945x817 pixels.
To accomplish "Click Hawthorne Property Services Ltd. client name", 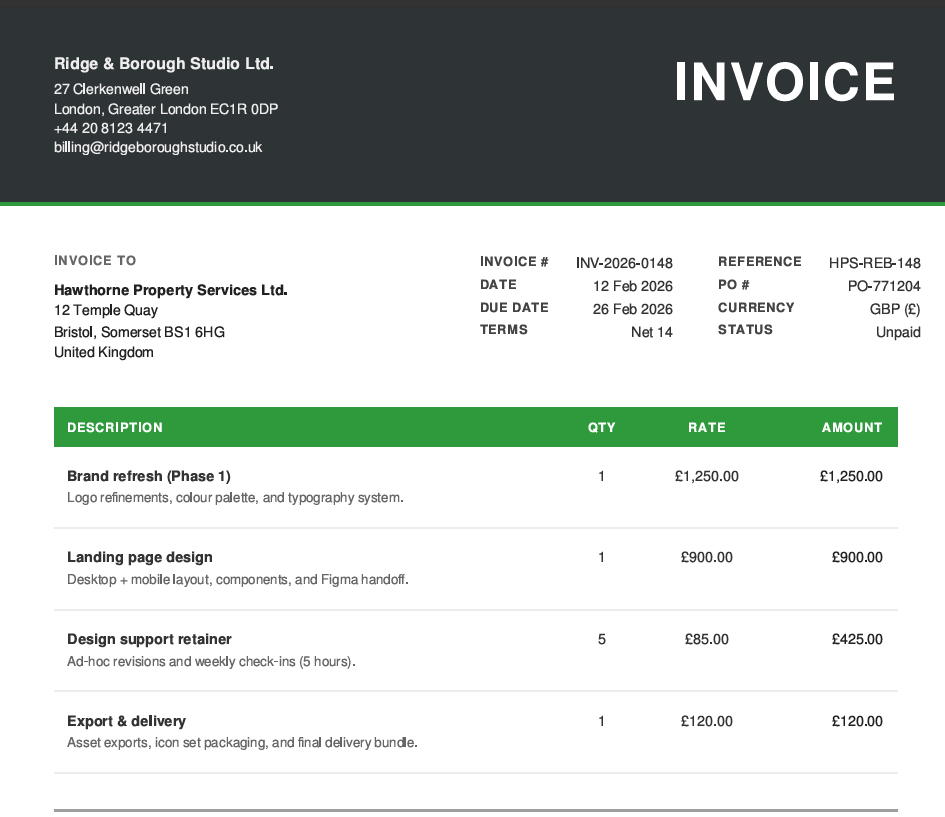I will coord(171,290).
